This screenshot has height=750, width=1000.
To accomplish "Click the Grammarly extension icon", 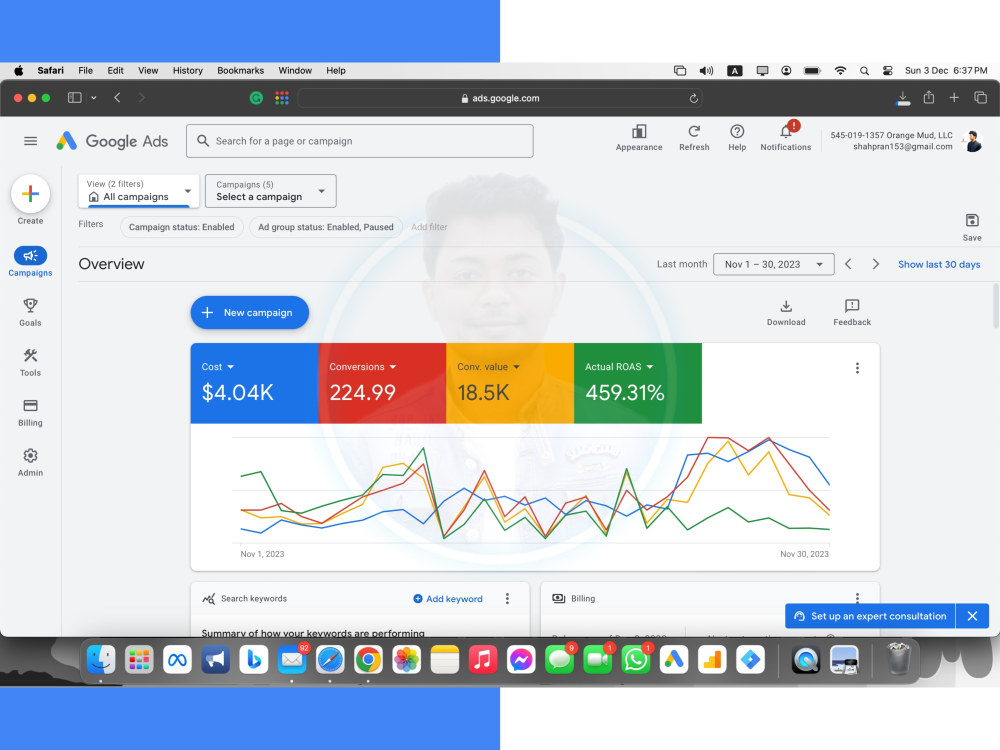I will [256, 98].
